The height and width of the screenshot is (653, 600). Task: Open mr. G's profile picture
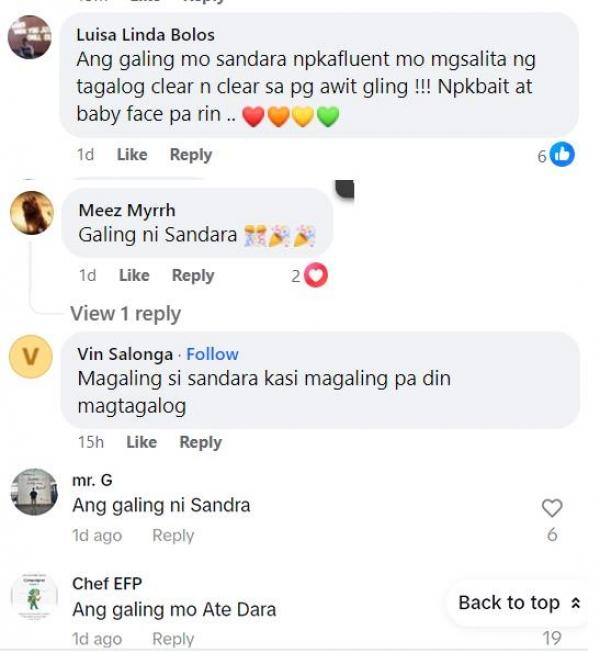point(34,492)
